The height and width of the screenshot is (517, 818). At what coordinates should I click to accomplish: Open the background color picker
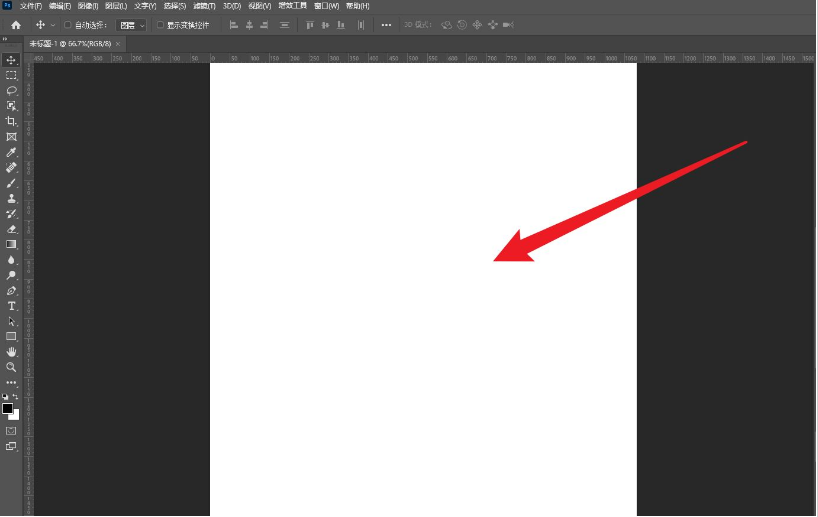point(16,416)
